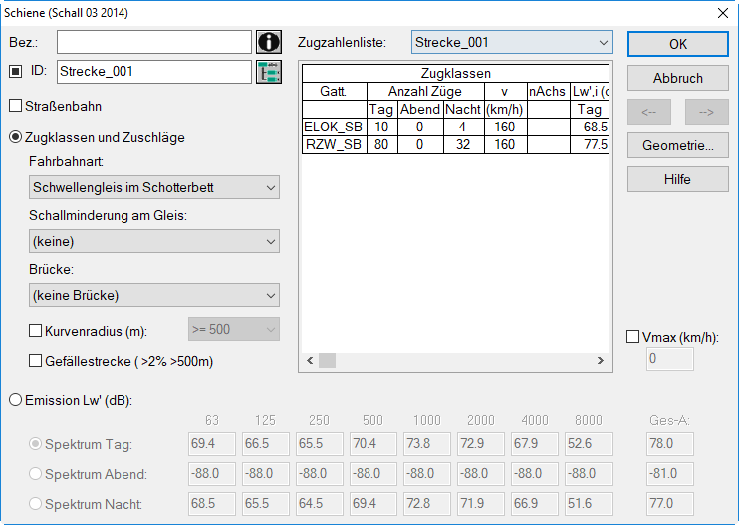Click the nAchs column header

(x=548, y=91)
